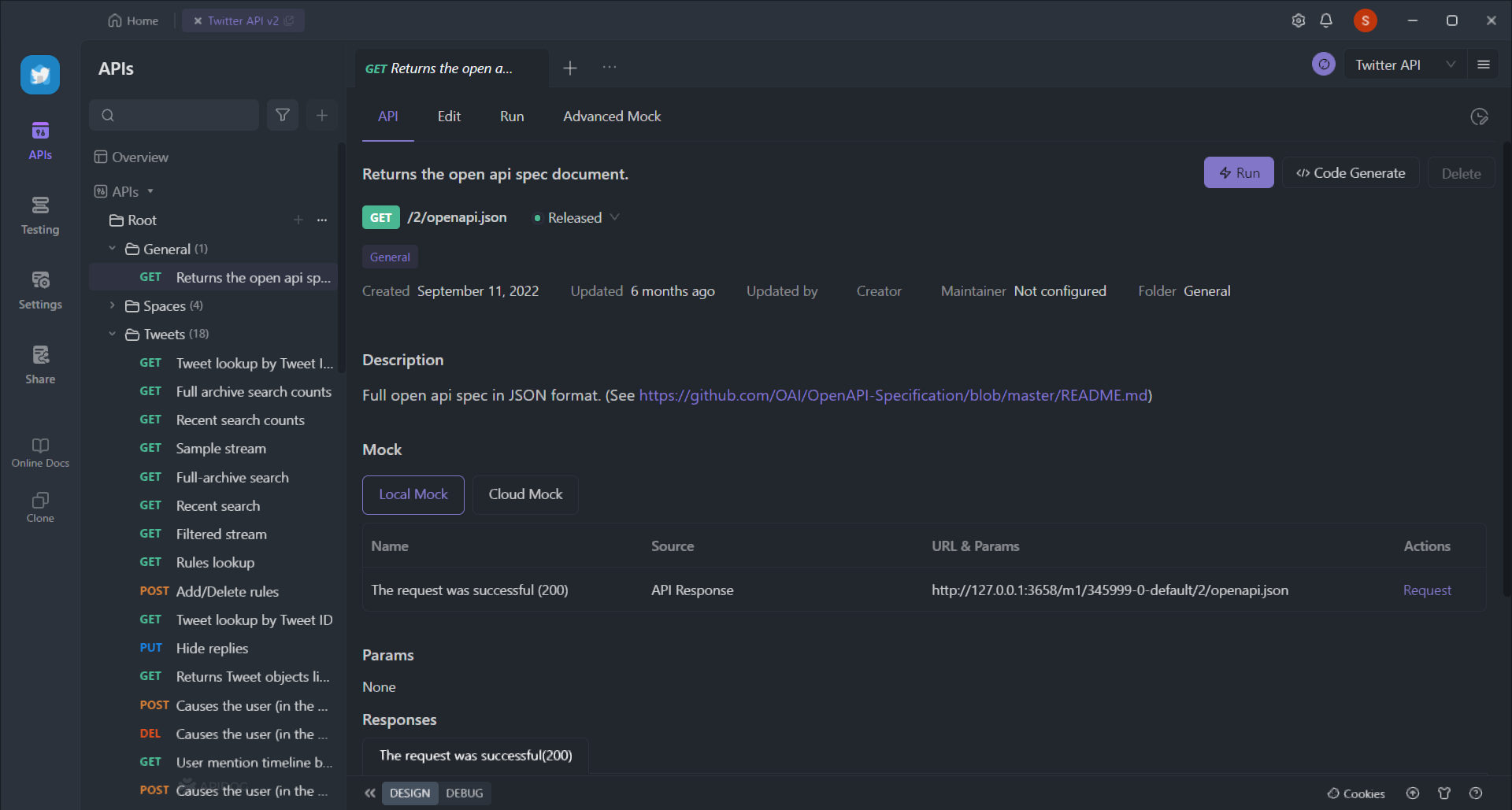Switch to the Run tab
The image size is (1512, 810).
[512, 116]
